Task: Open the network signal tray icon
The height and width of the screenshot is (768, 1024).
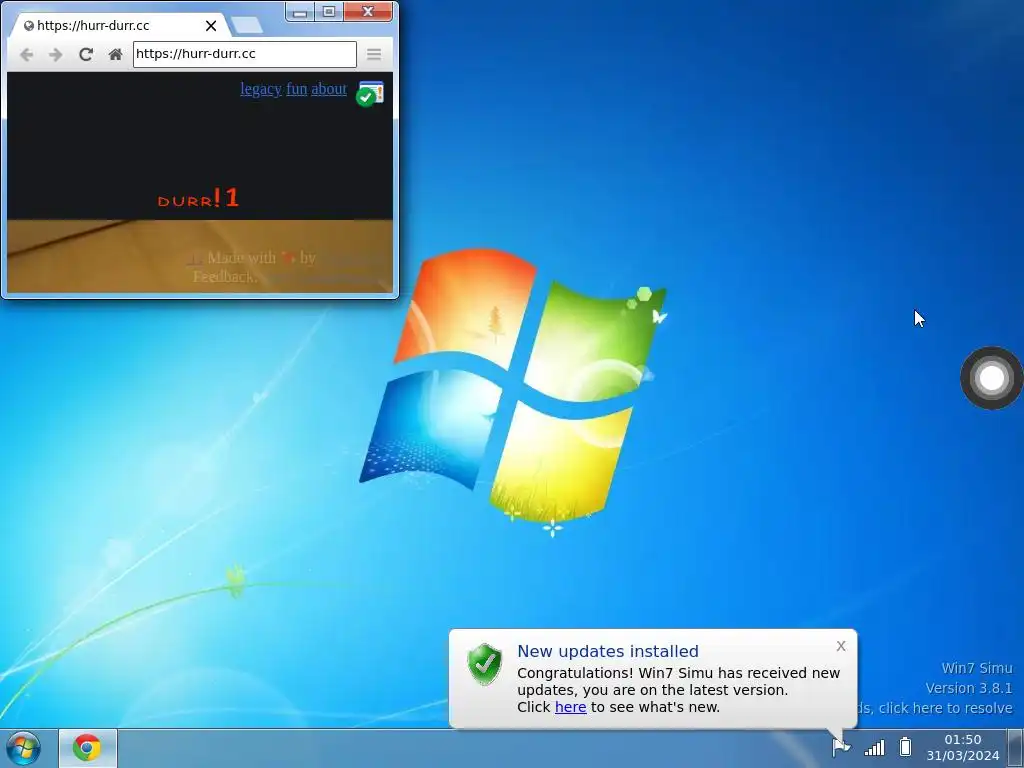Action: (874, 748)
